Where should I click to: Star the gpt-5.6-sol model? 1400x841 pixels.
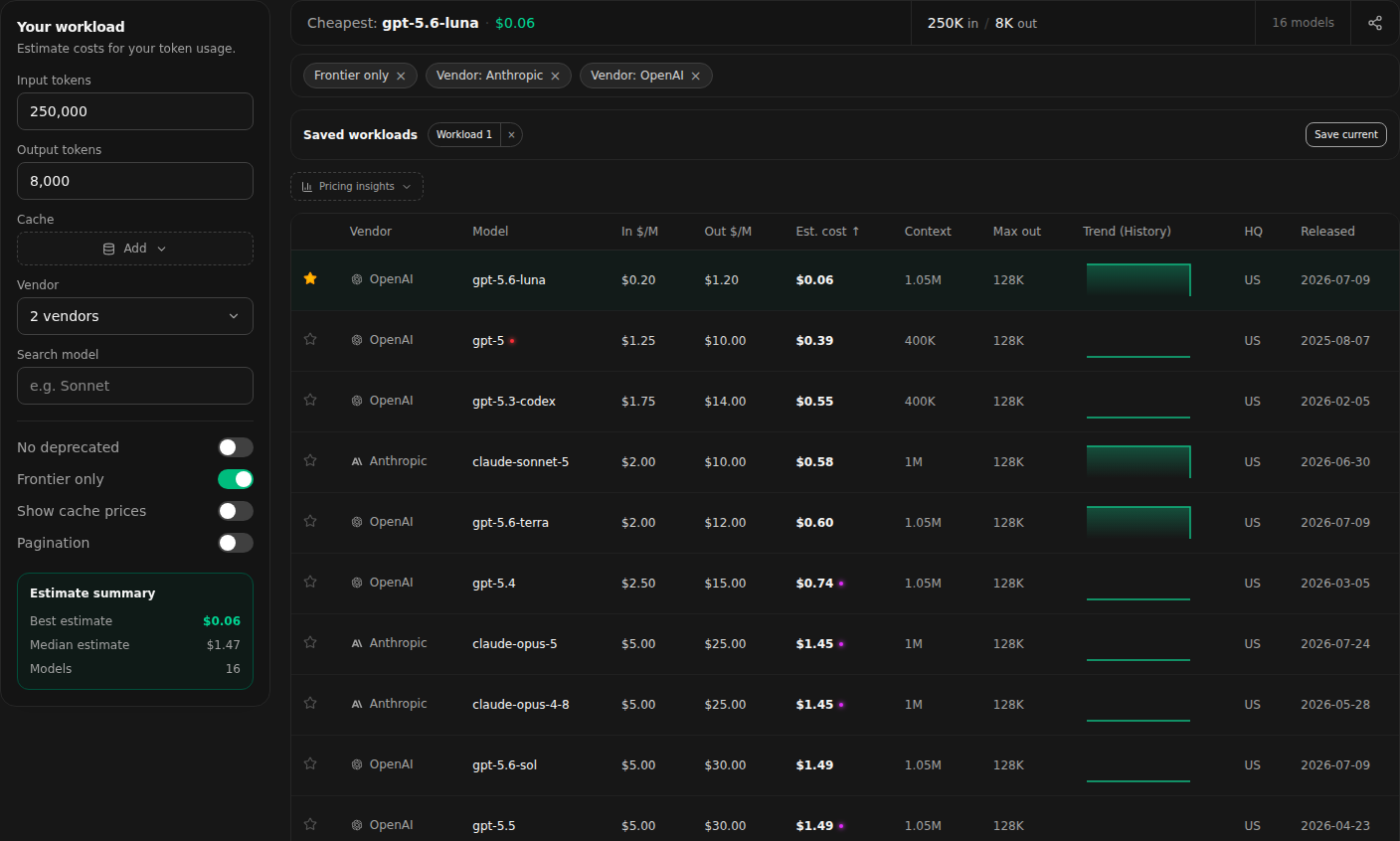pyautogui.click(x=310, y=763)
